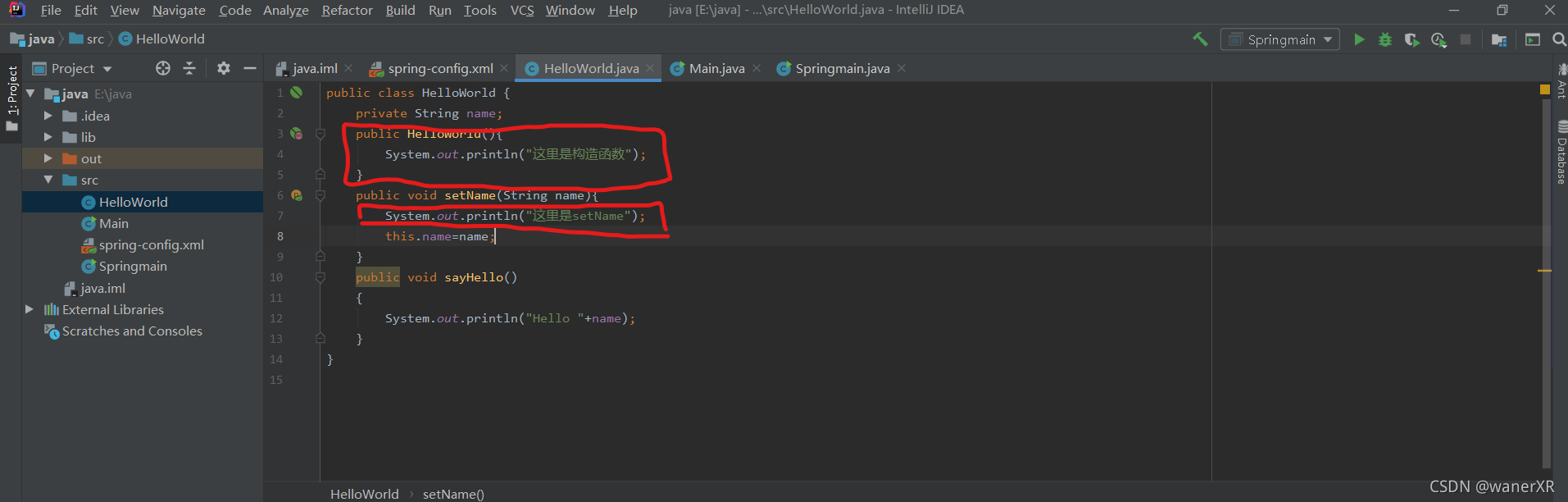
Task: Click HelloWorld in the navigation bar
Action: point(162,39)
